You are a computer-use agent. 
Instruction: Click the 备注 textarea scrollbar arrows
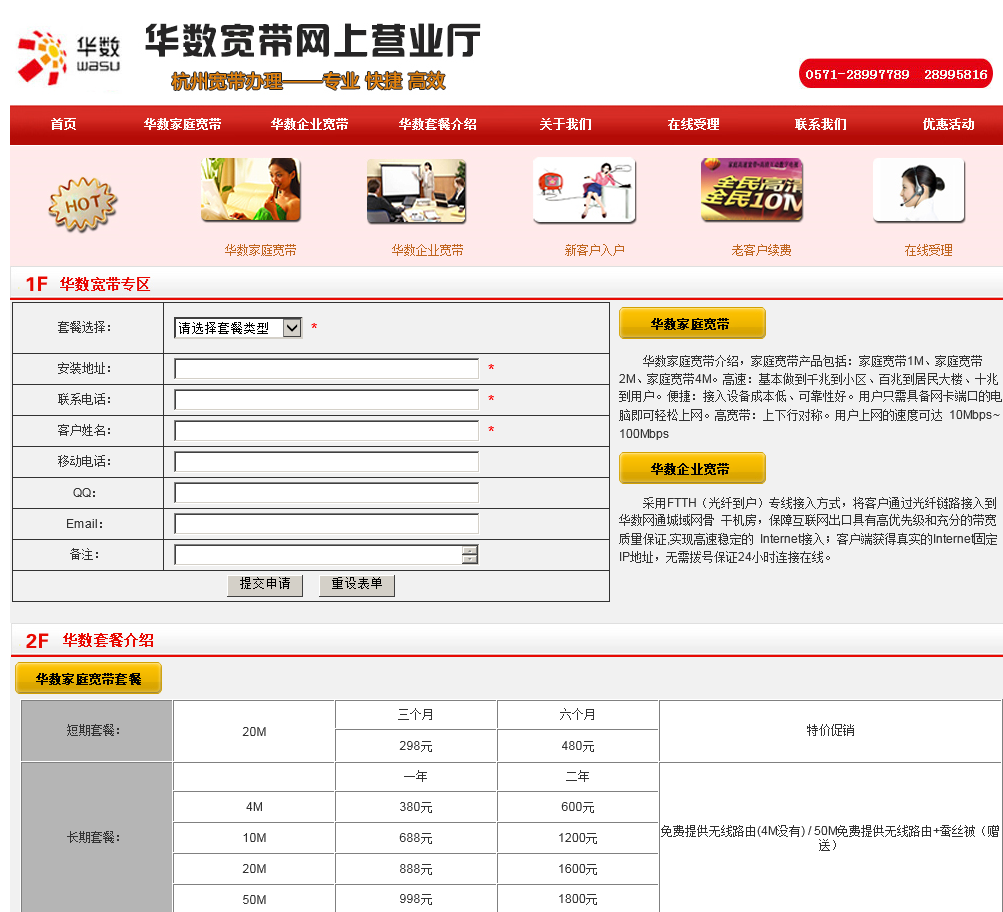coord(470,554)
